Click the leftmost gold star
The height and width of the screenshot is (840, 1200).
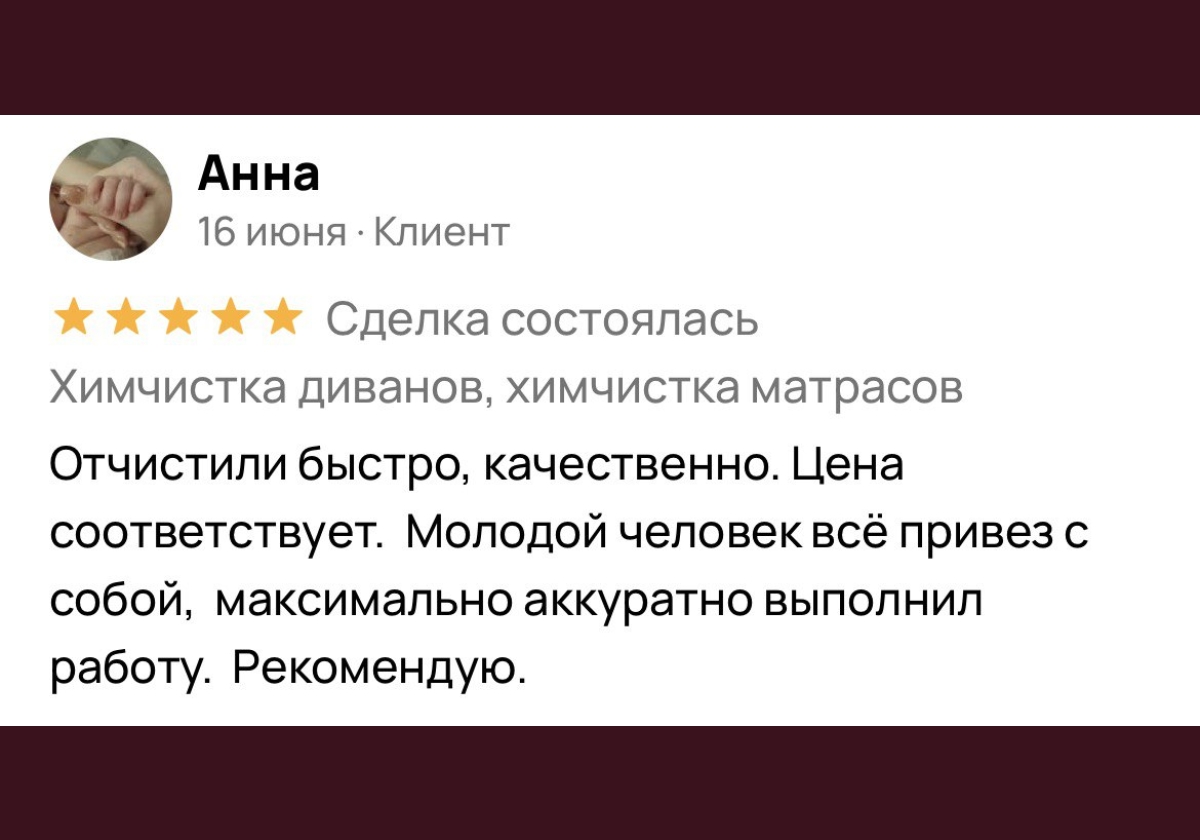click(x=73, y=318)
